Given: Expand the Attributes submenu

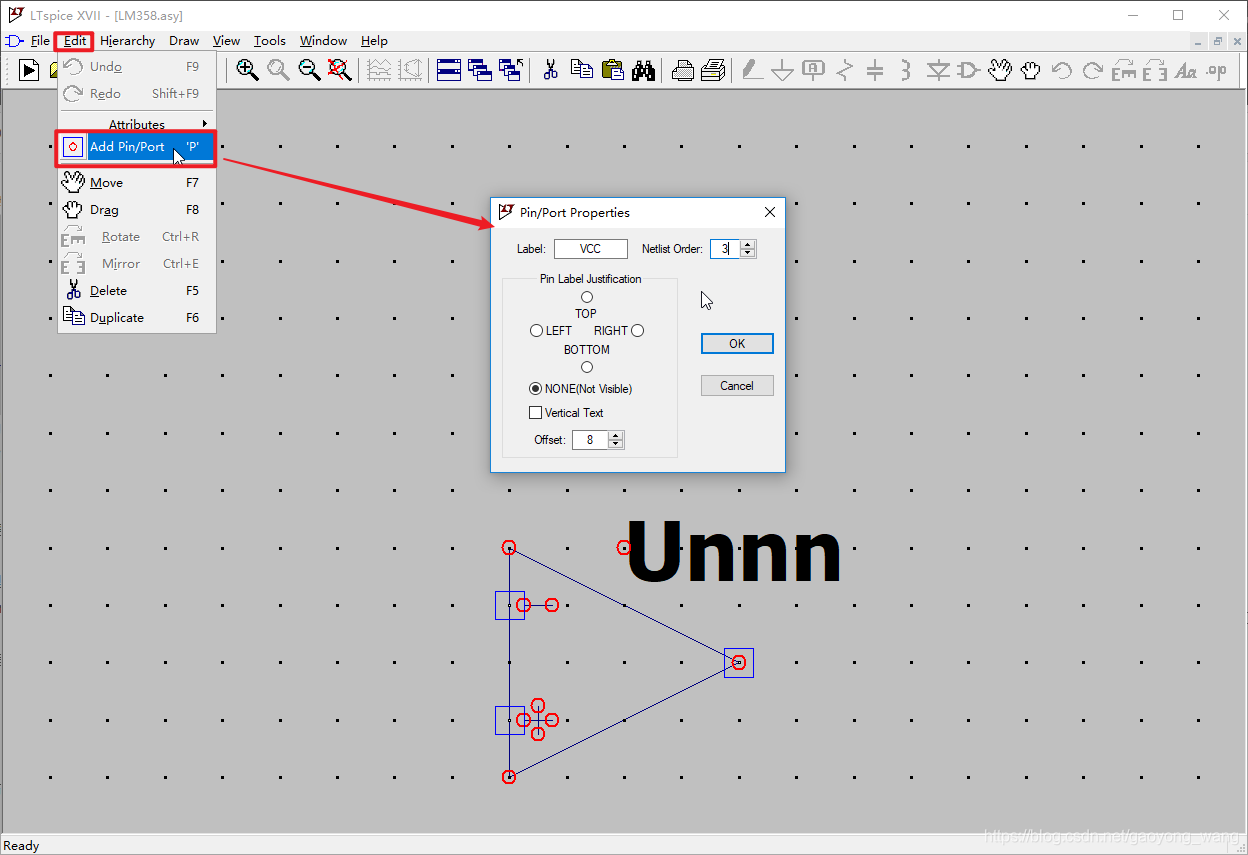Looking at the screenshot, I should (x=137, y=124).
